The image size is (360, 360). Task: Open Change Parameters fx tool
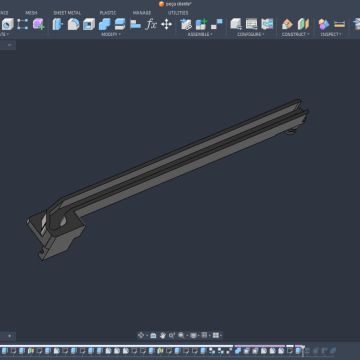click(151, 24)
